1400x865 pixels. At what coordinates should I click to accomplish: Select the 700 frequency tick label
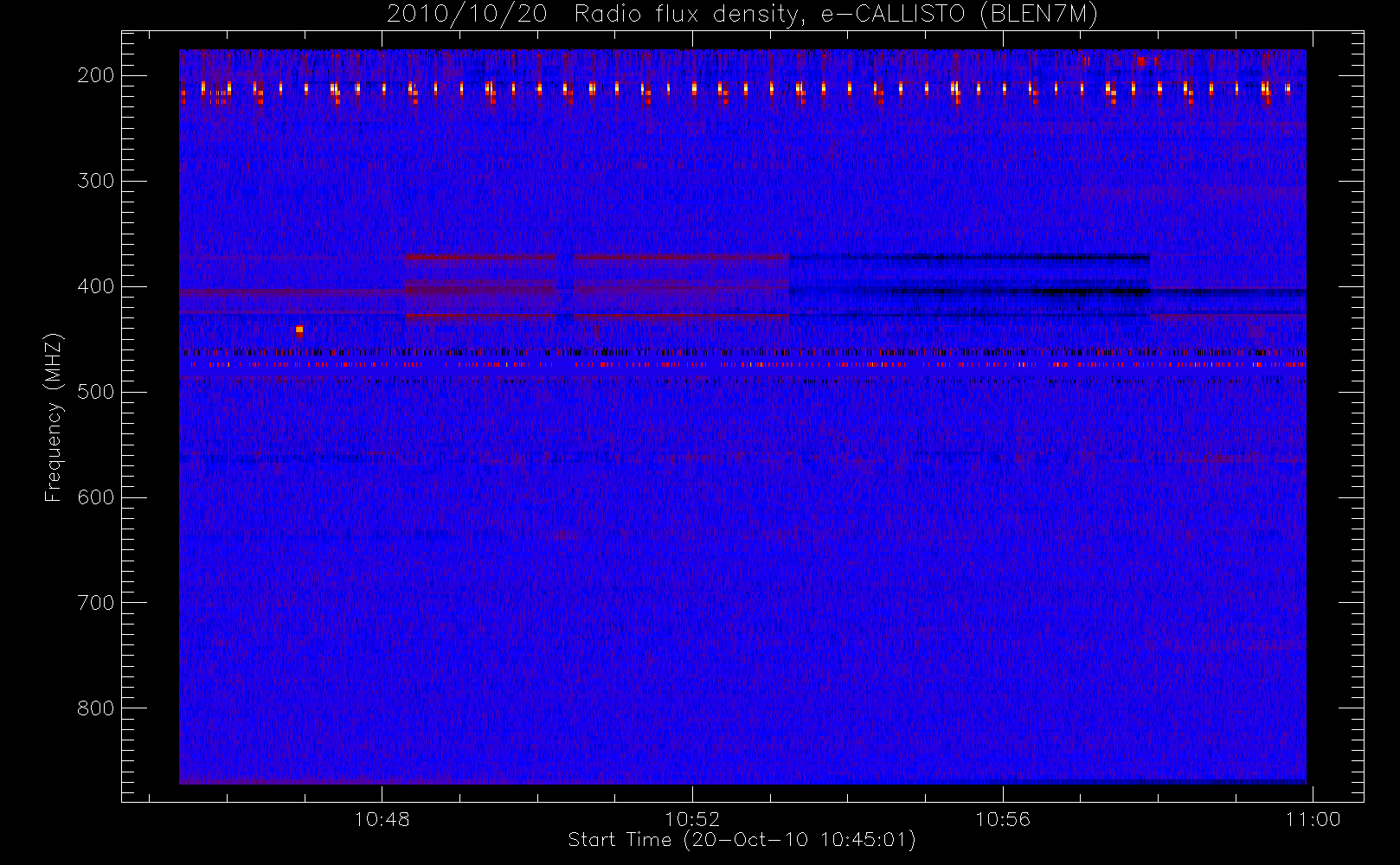click(96, 603)
